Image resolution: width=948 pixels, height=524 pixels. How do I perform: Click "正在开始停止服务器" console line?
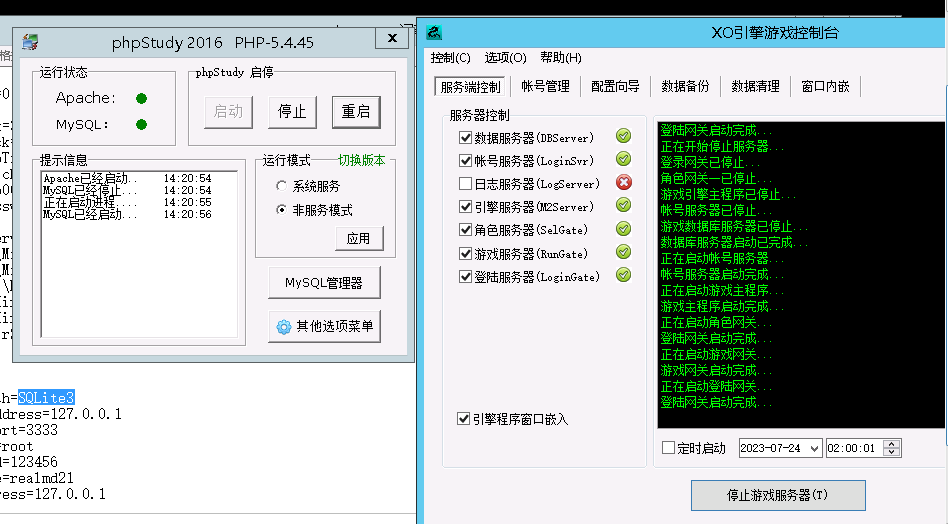coord(722,146)
